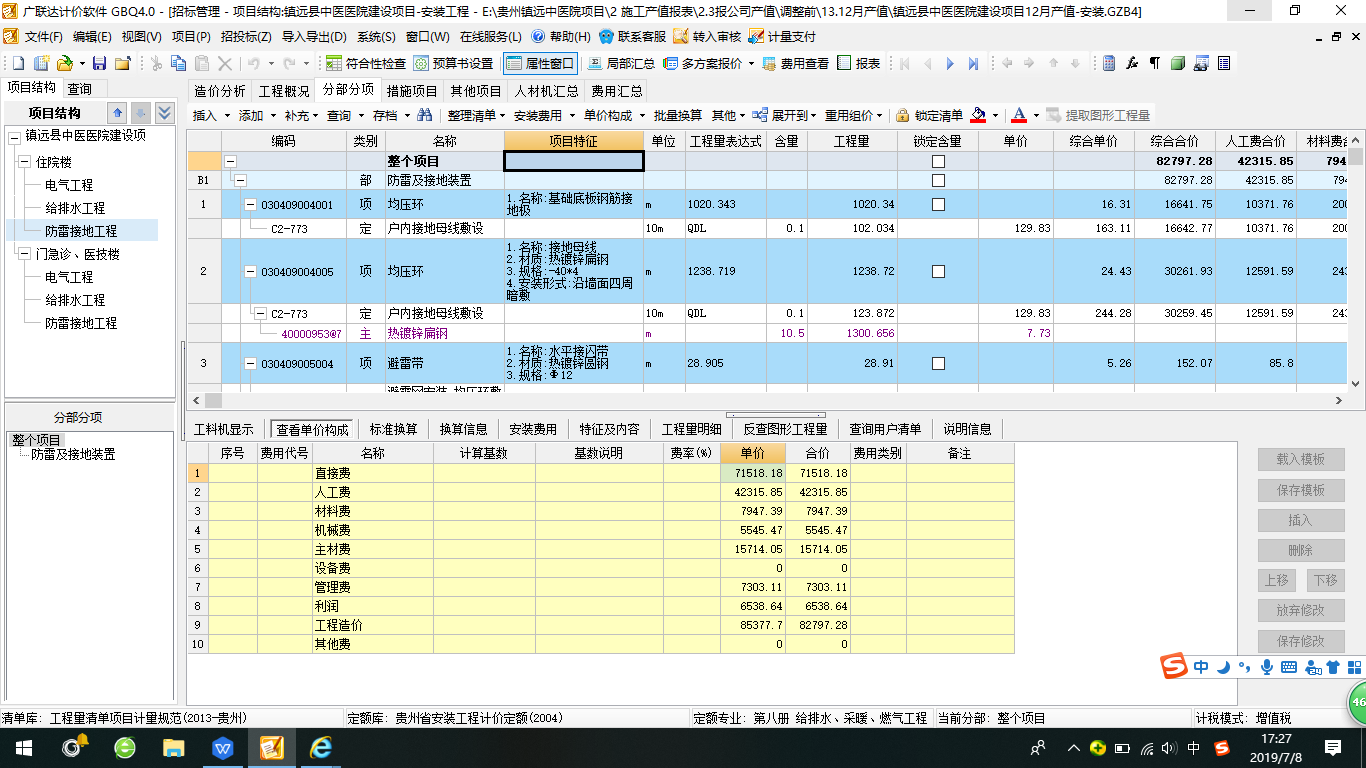Tick 锁定含量 checkbox for 避雷带 row
The width and height of the screenshot is (1366, 768).
[x=938, y=363]
